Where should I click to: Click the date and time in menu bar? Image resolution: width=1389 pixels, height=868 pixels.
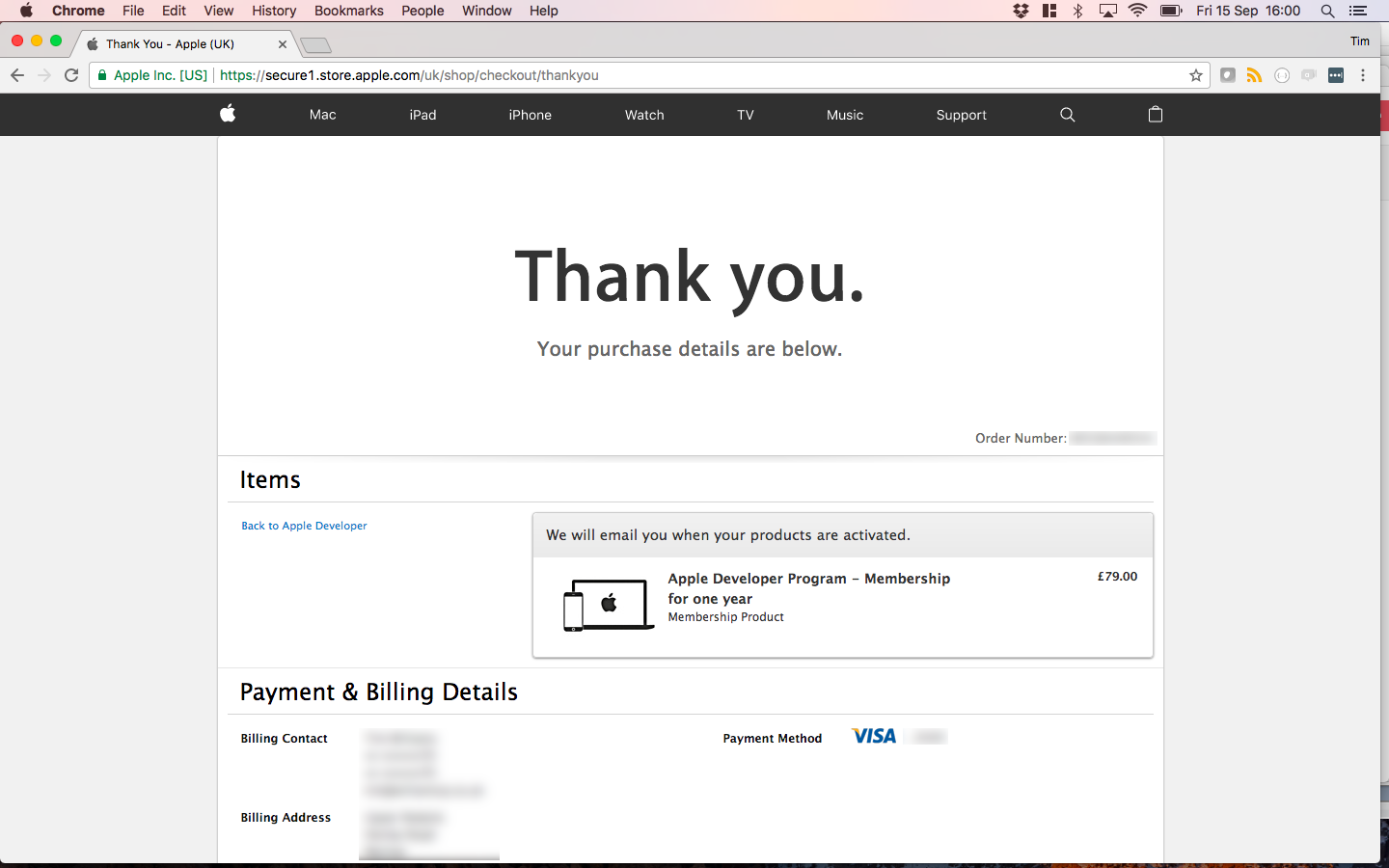tap(1248, 11)
